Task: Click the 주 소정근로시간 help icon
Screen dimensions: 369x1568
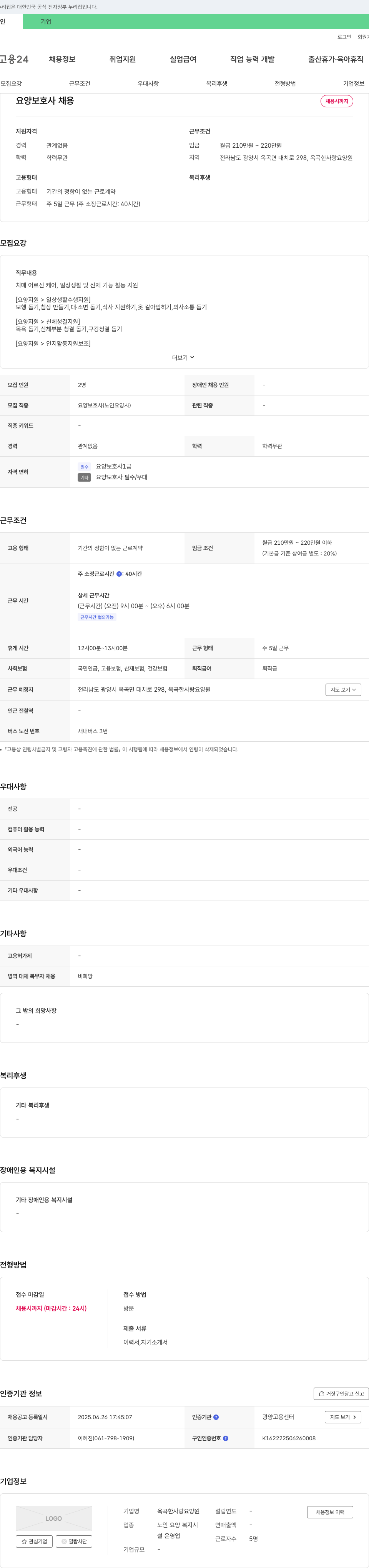Action: pyautogui.click(x=119, y=574)
